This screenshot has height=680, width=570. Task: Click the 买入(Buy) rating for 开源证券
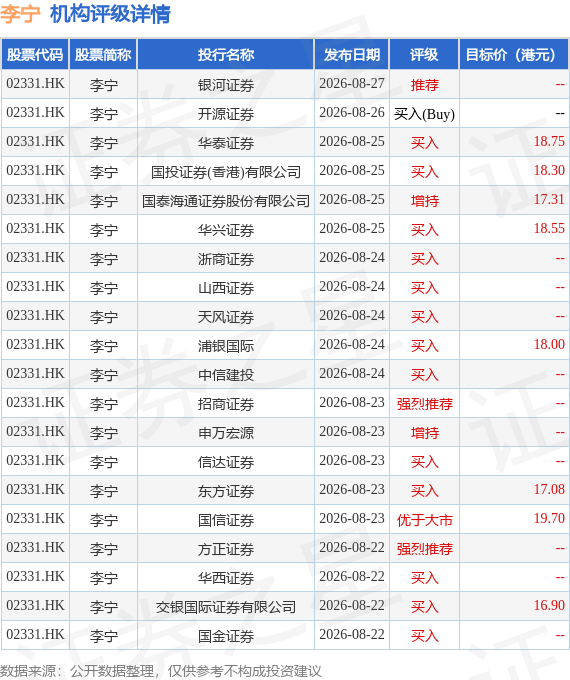pyautogui.click(x=424, y=114)
